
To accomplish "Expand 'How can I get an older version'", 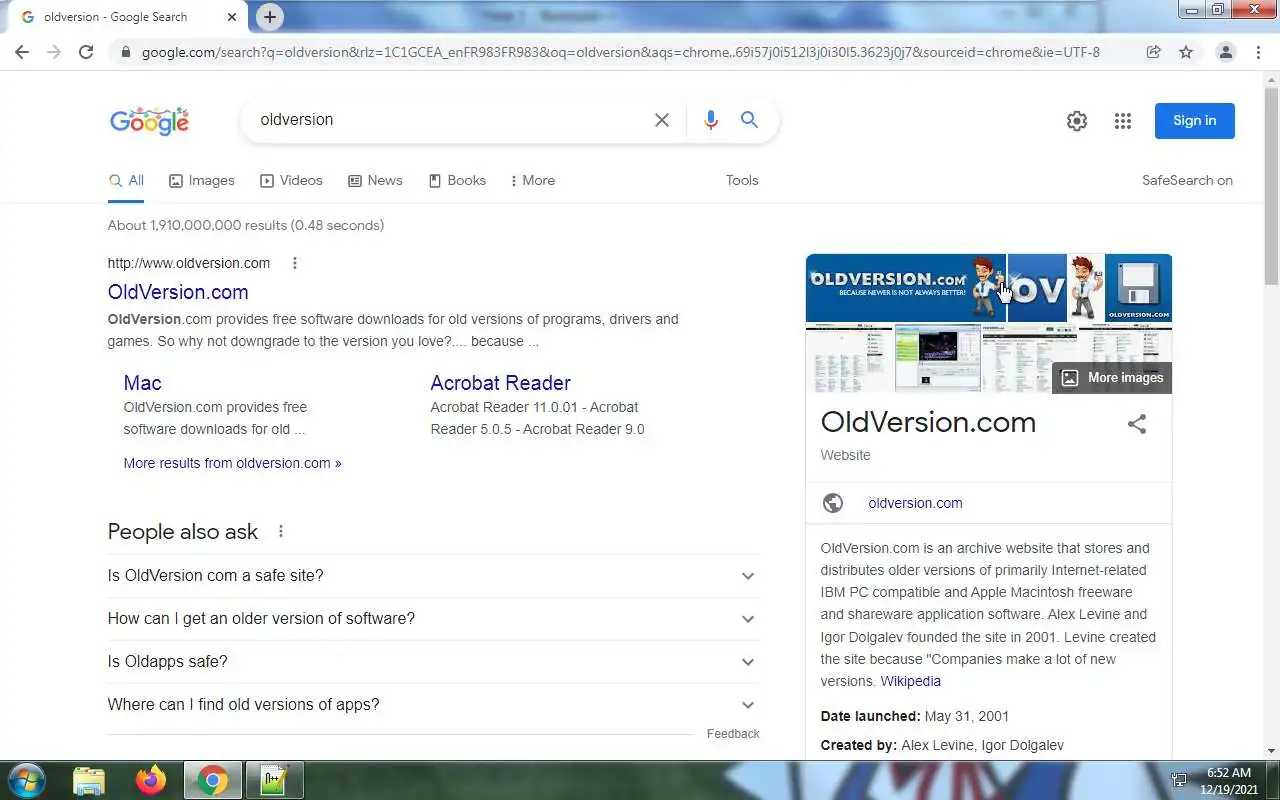I will 433,619.
